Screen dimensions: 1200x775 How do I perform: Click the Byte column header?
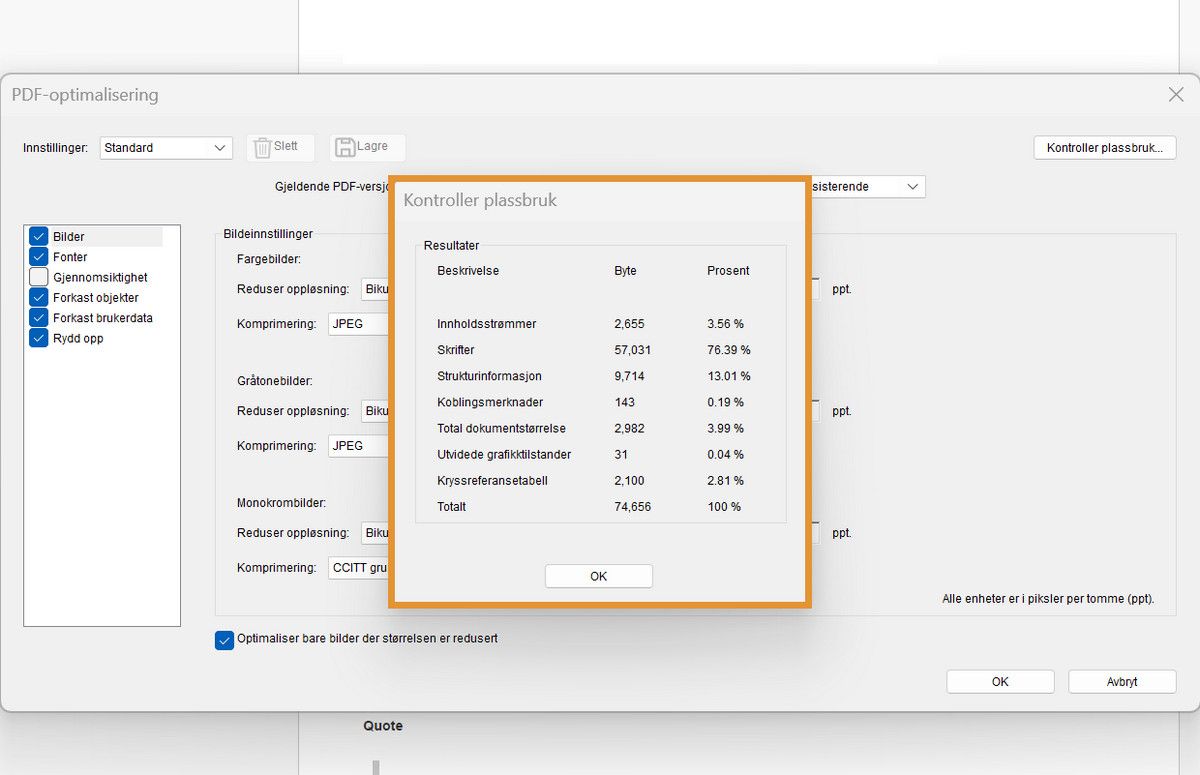coord(625,271)
